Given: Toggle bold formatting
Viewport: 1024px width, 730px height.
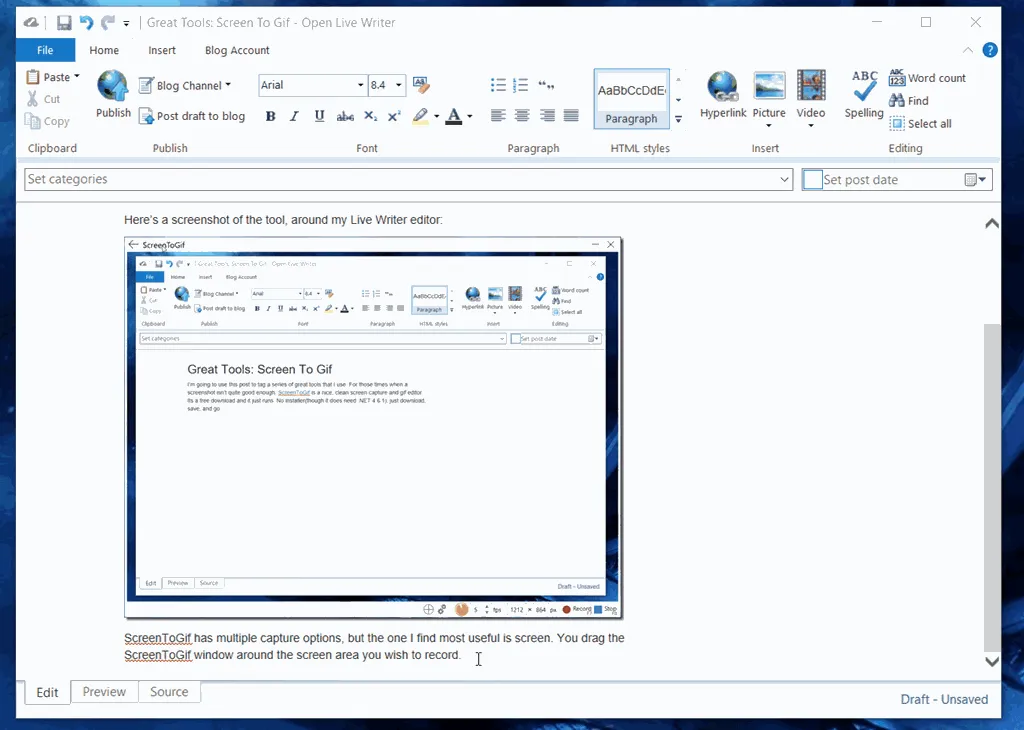Looking at the screenshot, I should pyautogui.click(x=270, y=116).
